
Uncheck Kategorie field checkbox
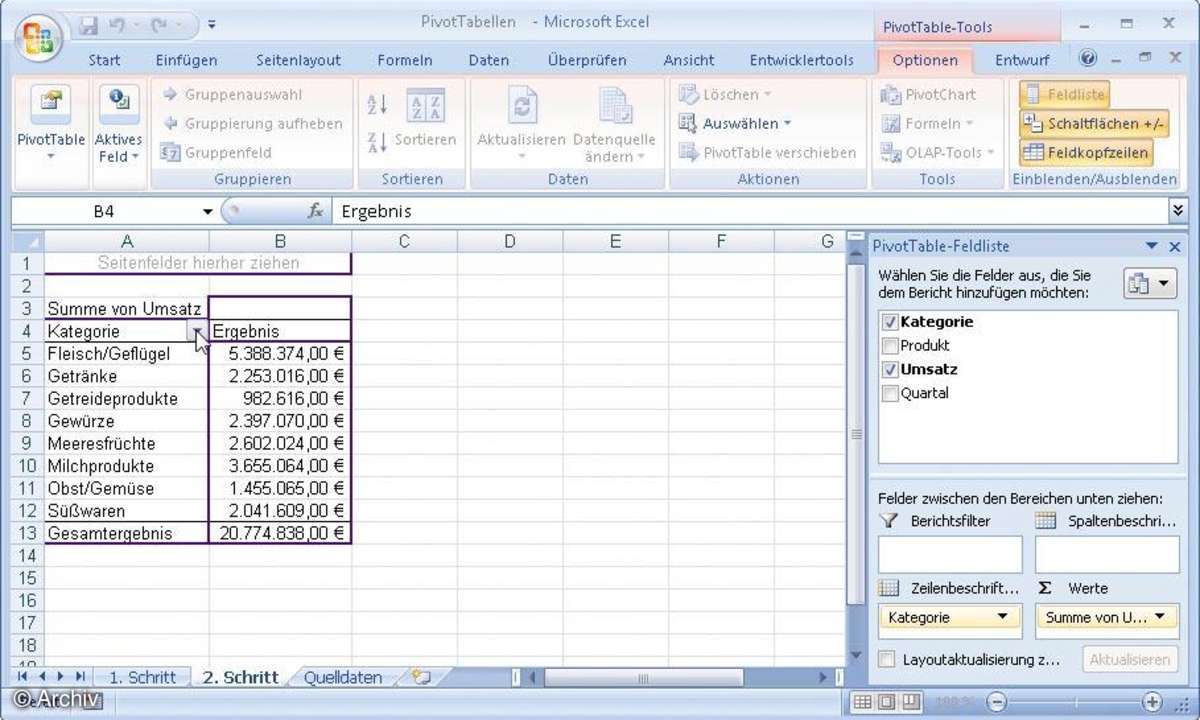tap(890, 322)
